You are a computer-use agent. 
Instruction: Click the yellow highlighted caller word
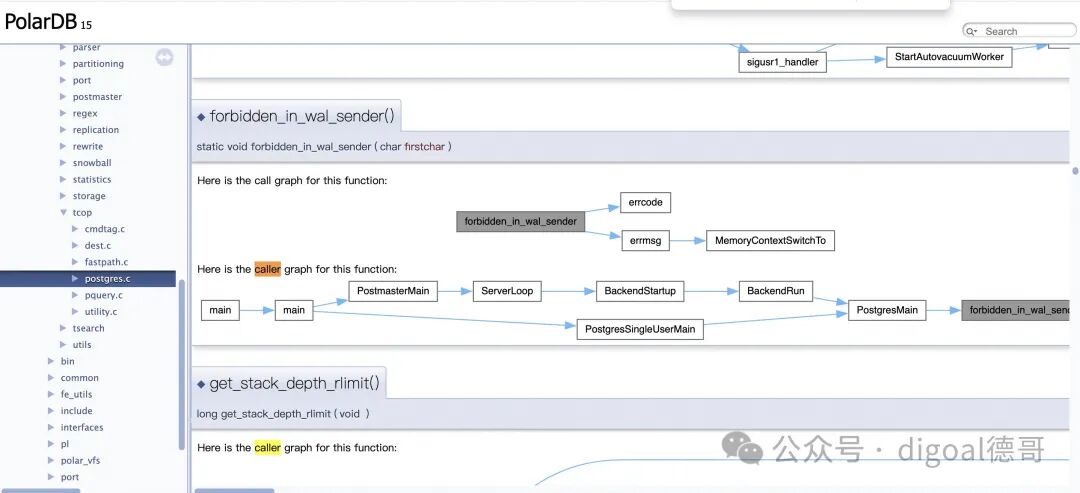pos(267,448)
